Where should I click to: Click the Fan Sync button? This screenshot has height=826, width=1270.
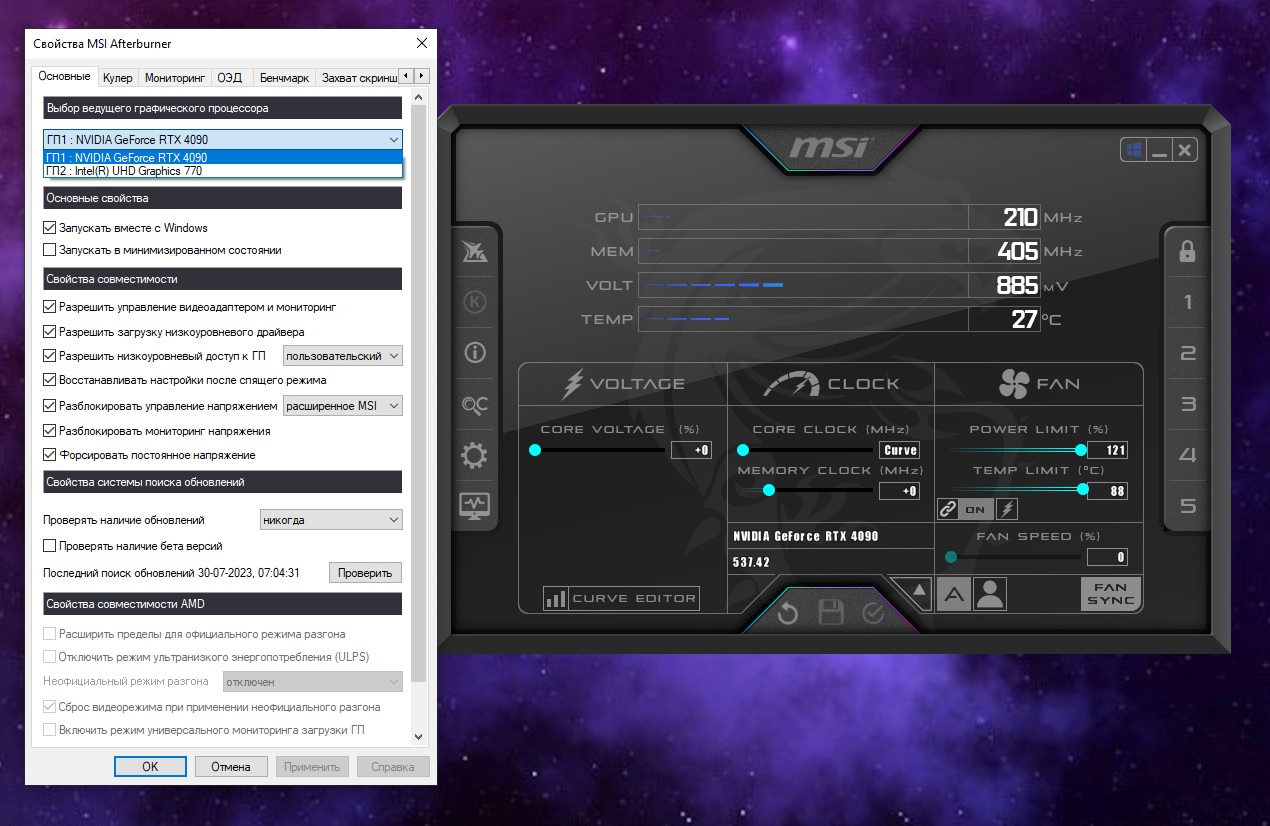click(x=1110, y=594)
